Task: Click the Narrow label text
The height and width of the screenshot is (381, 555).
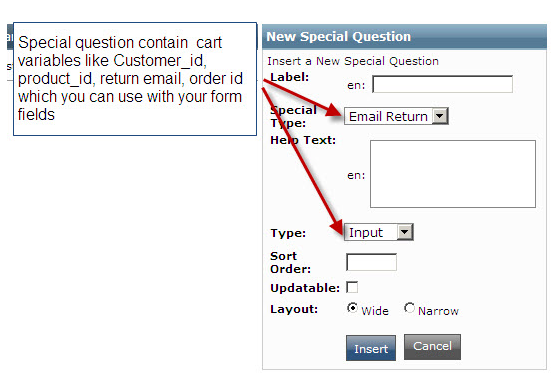Action: (438, 311)
